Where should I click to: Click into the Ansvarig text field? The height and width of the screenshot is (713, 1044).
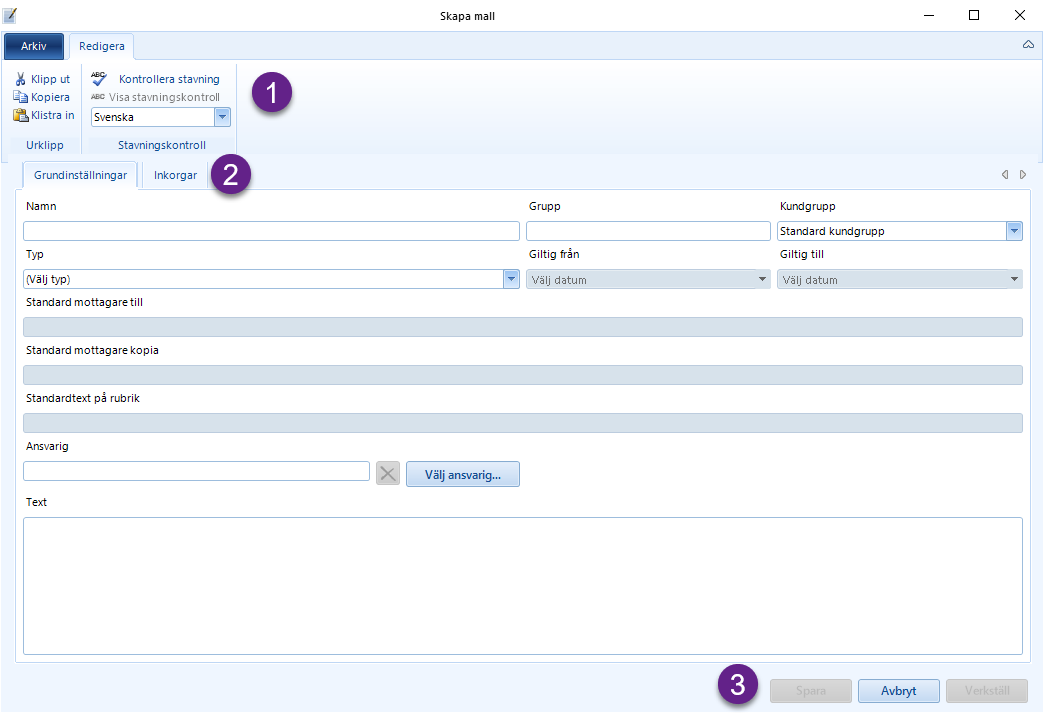[196, 471]
